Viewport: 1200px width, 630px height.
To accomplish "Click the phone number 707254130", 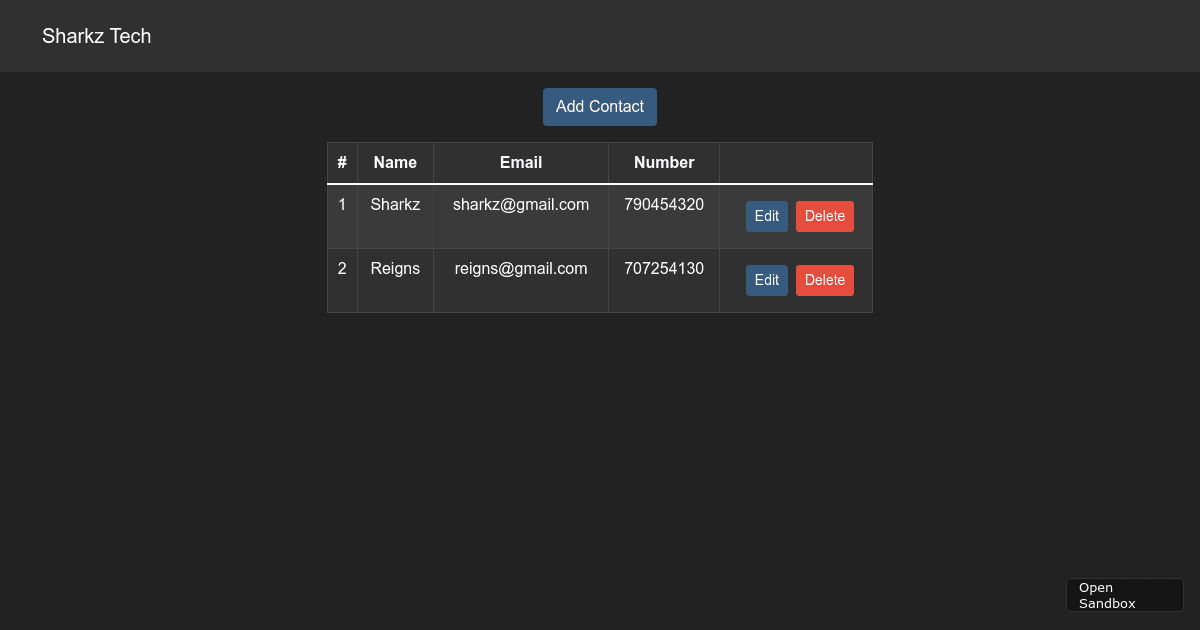I will [x=663, y=268].
